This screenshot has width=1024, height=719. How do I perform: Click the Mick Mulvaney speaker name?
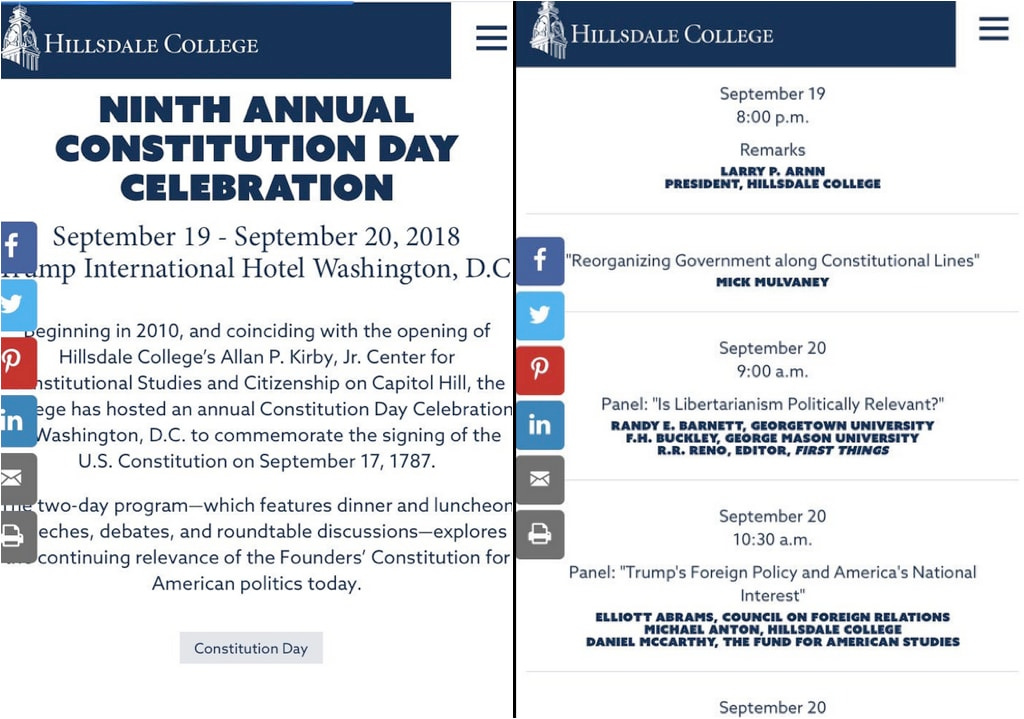pyautogui.click(x=772, y=282)
